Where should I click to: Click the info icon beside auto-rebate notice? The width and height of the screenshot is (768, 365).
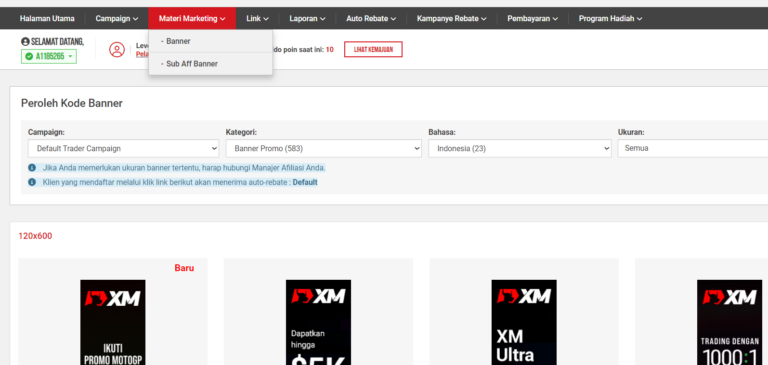pyautogui.click(x=32, y=182)
